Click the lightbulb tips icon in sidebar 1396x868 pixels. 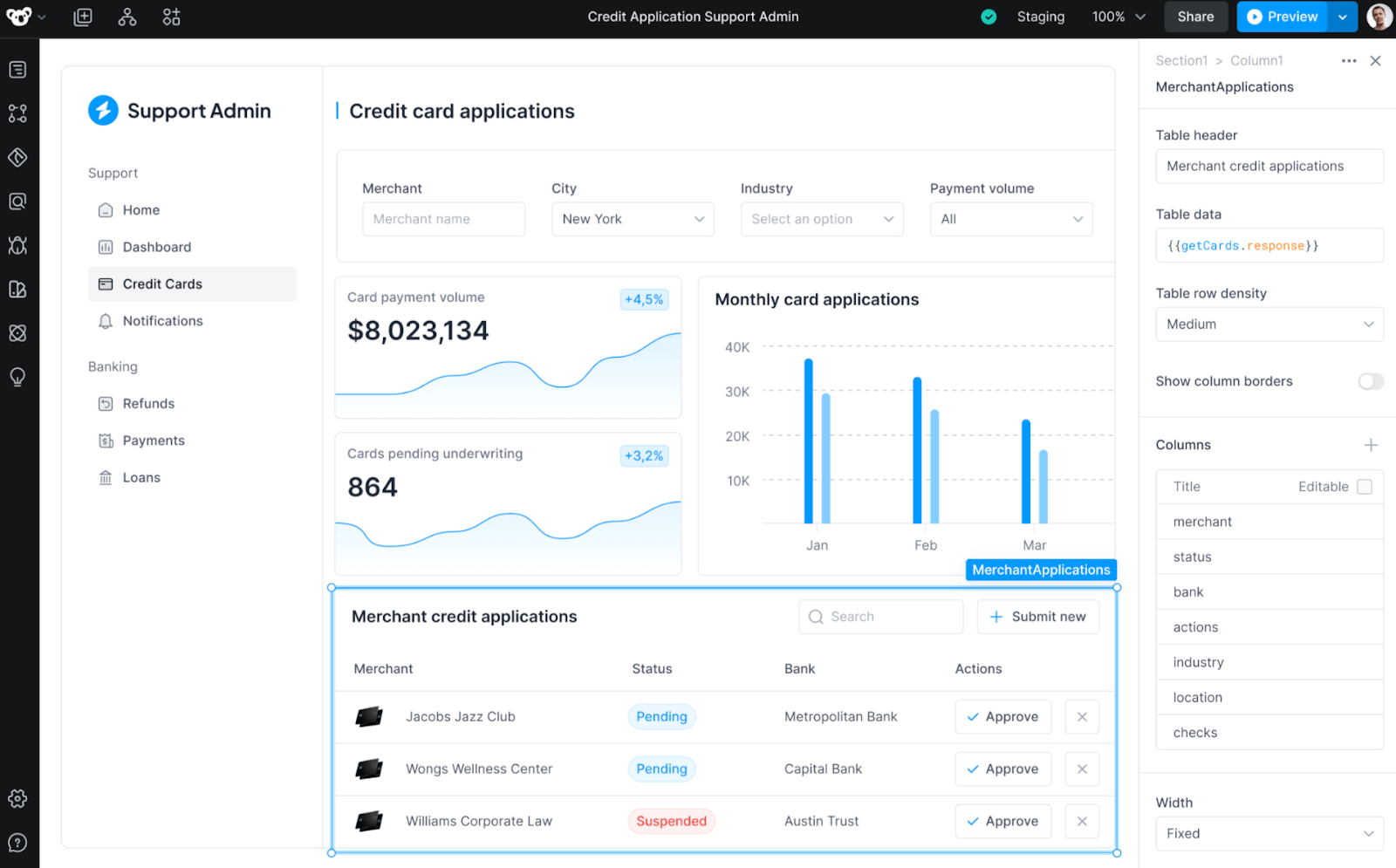click(x=17, y=376)
